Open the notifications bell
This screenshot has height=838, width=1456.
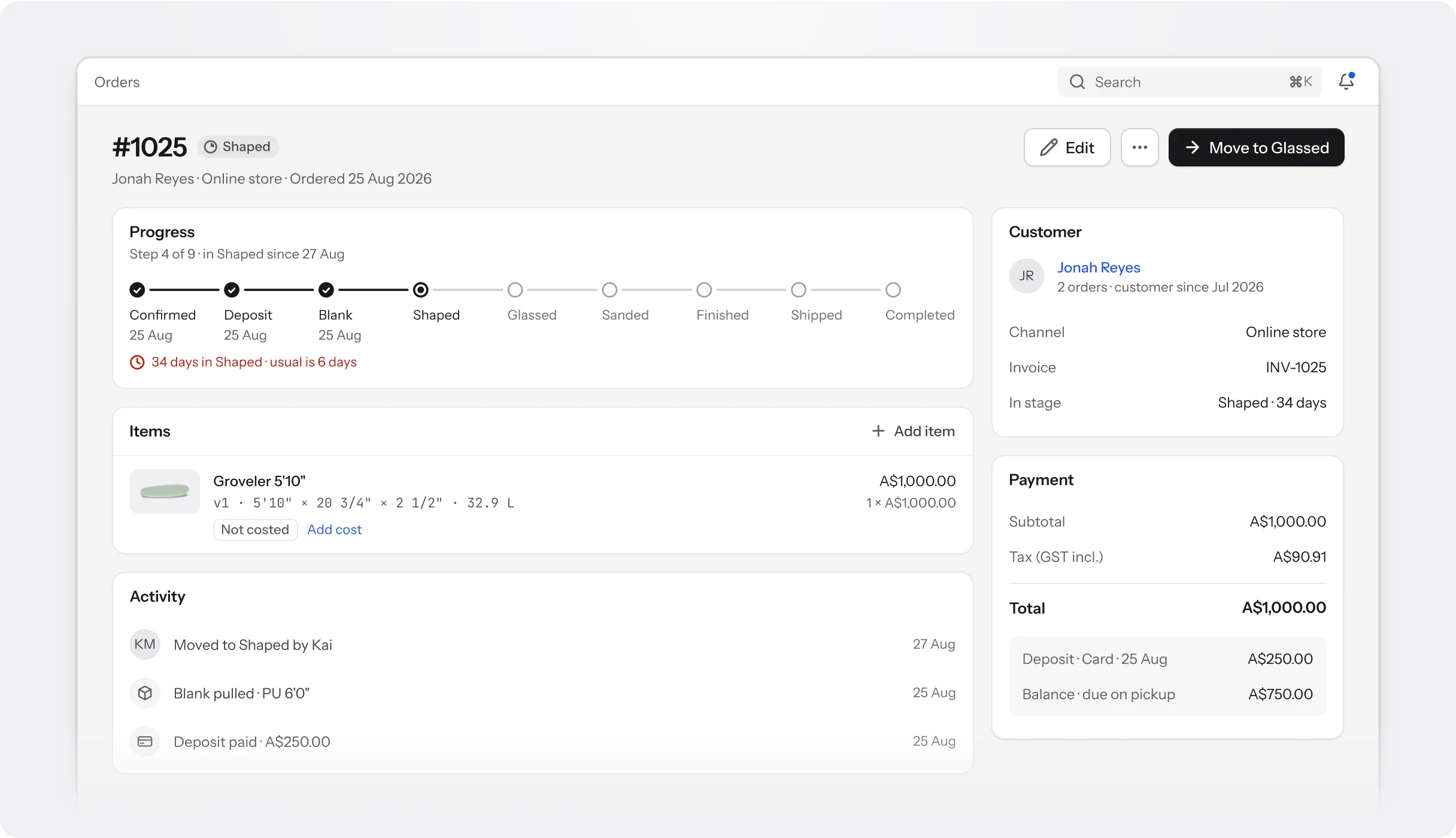click(x=1346, y=81)
